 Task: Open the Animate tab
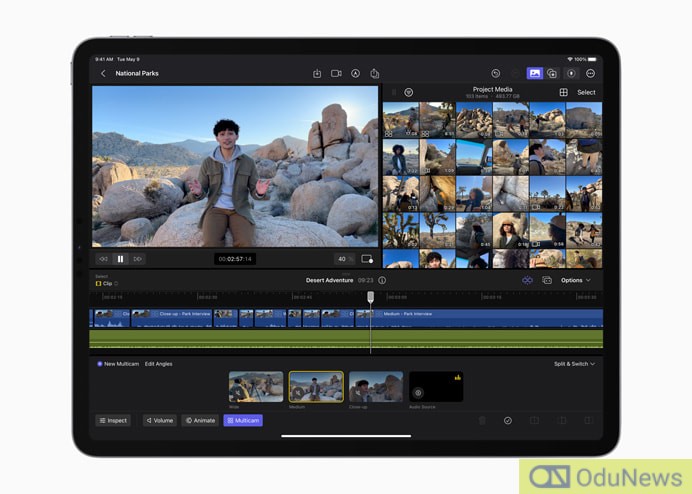(200, 420)
